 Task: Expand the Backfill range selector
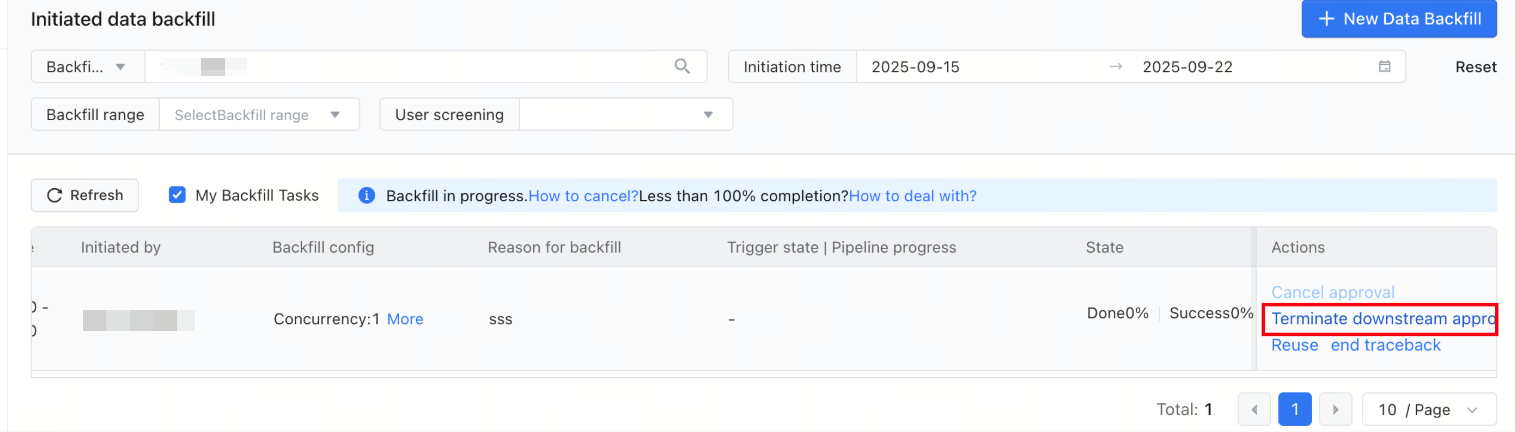tap(259, 115)
